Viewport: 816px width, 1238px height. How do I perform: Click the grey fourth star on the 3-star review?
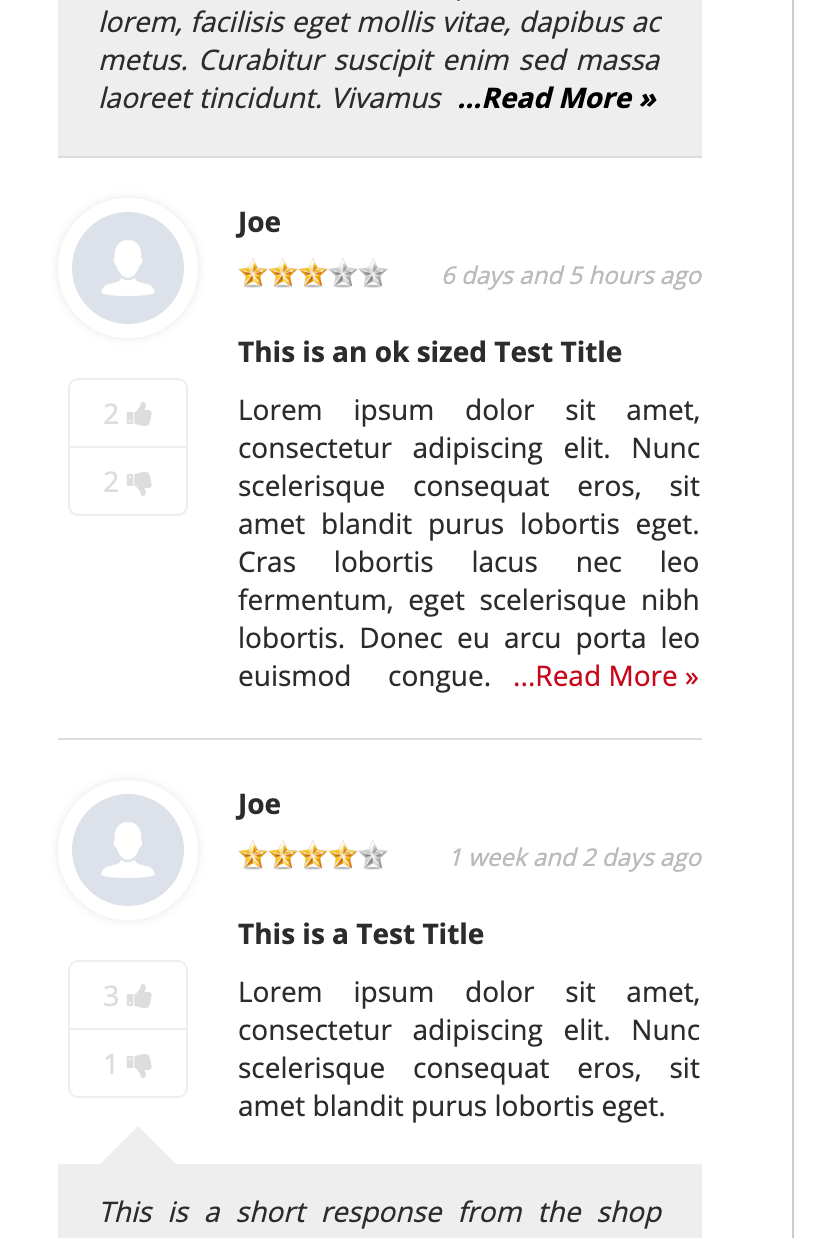pos(343,272)
